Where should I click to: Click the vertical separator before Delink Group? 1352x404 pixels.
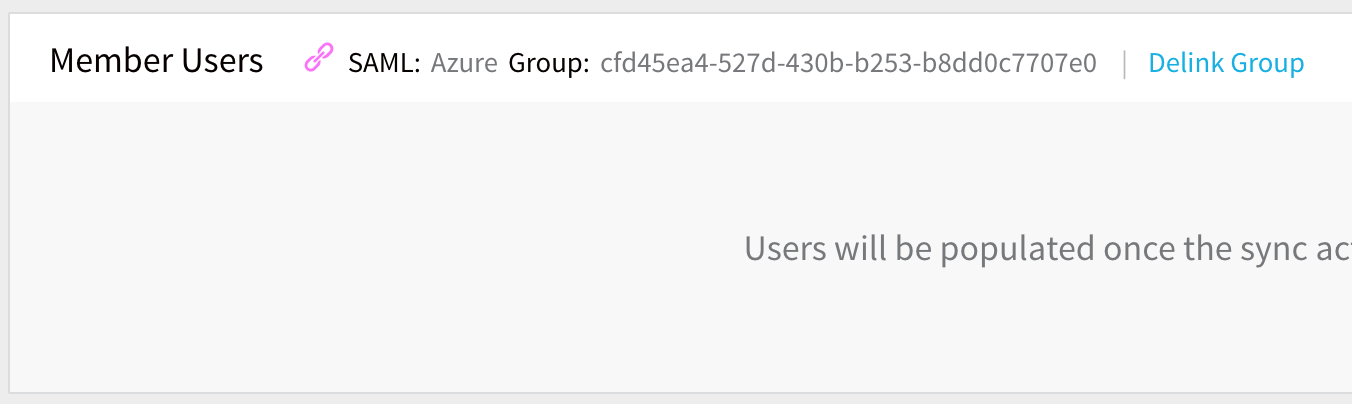tap(1124, 64)
